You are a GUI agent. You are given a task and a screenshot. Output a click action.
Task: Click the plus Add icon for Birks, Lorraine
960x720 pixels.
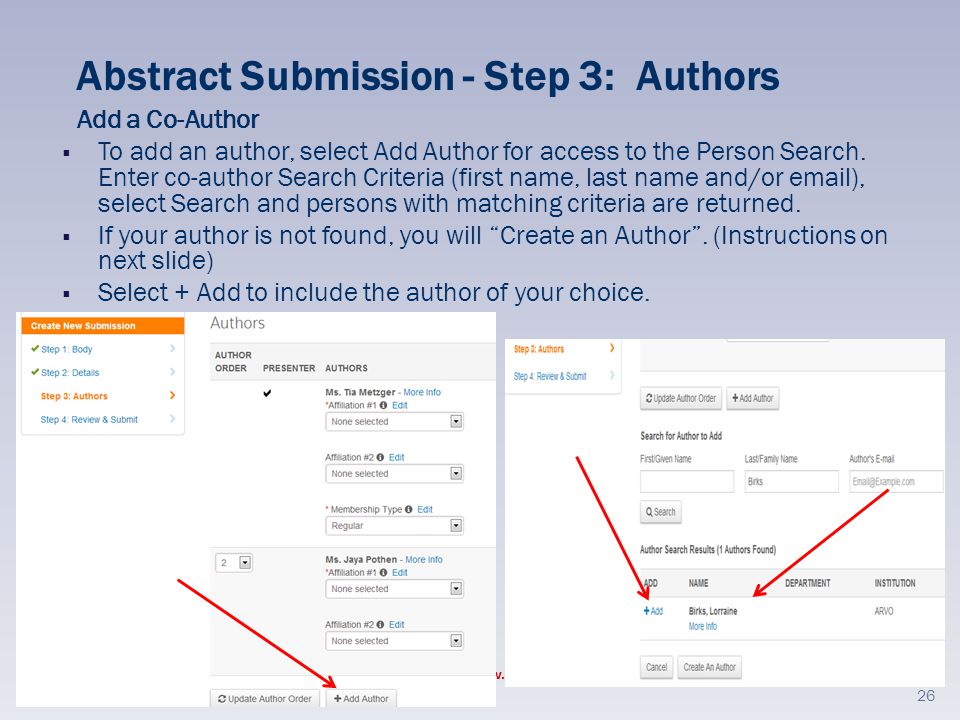coord(653,611)
